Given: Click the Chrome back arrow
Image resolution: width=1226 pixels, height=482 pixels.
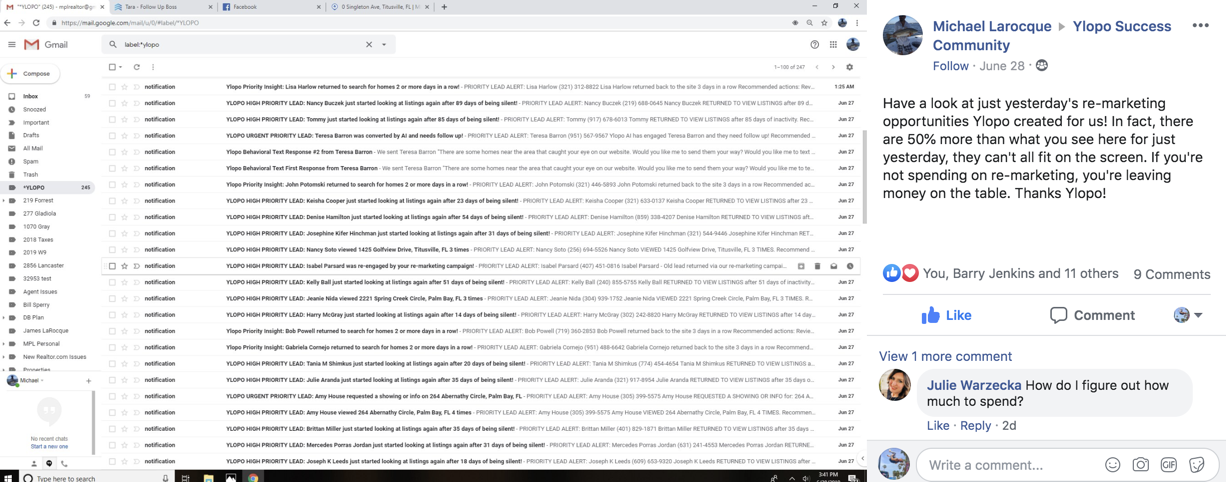Looking at the screenshot, I should (8, 23).
